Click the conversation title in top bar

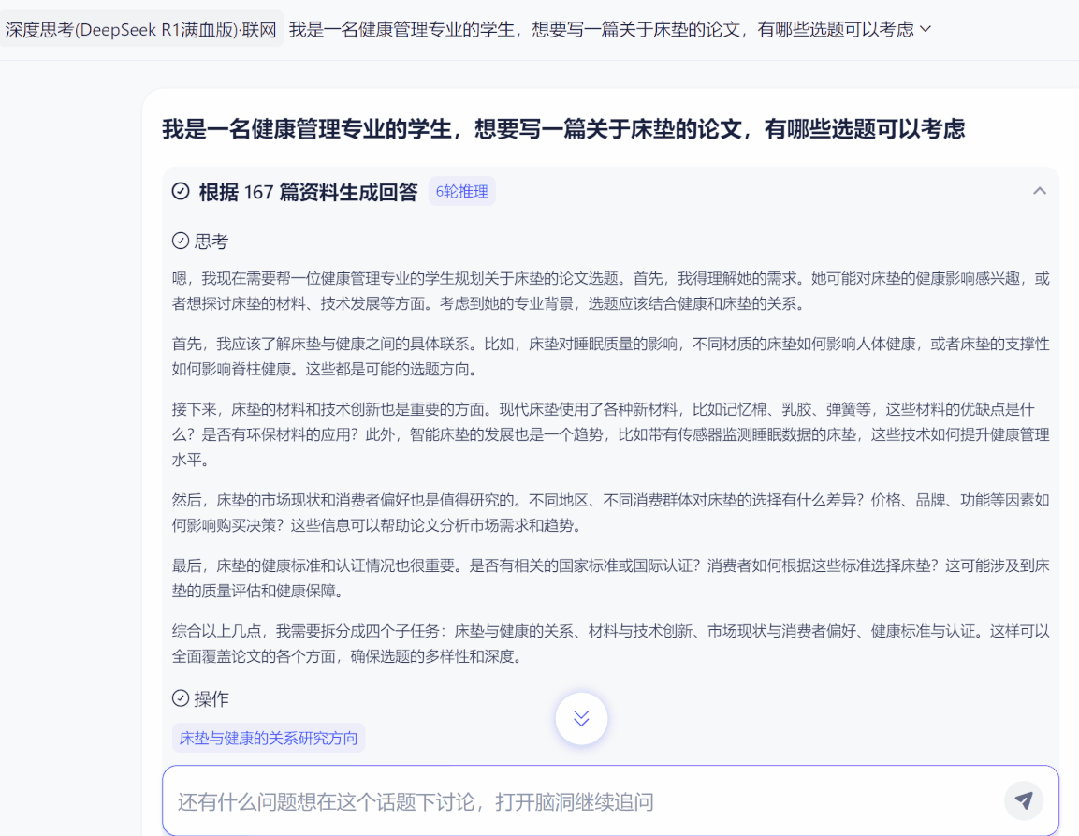[x=601, y=30]
